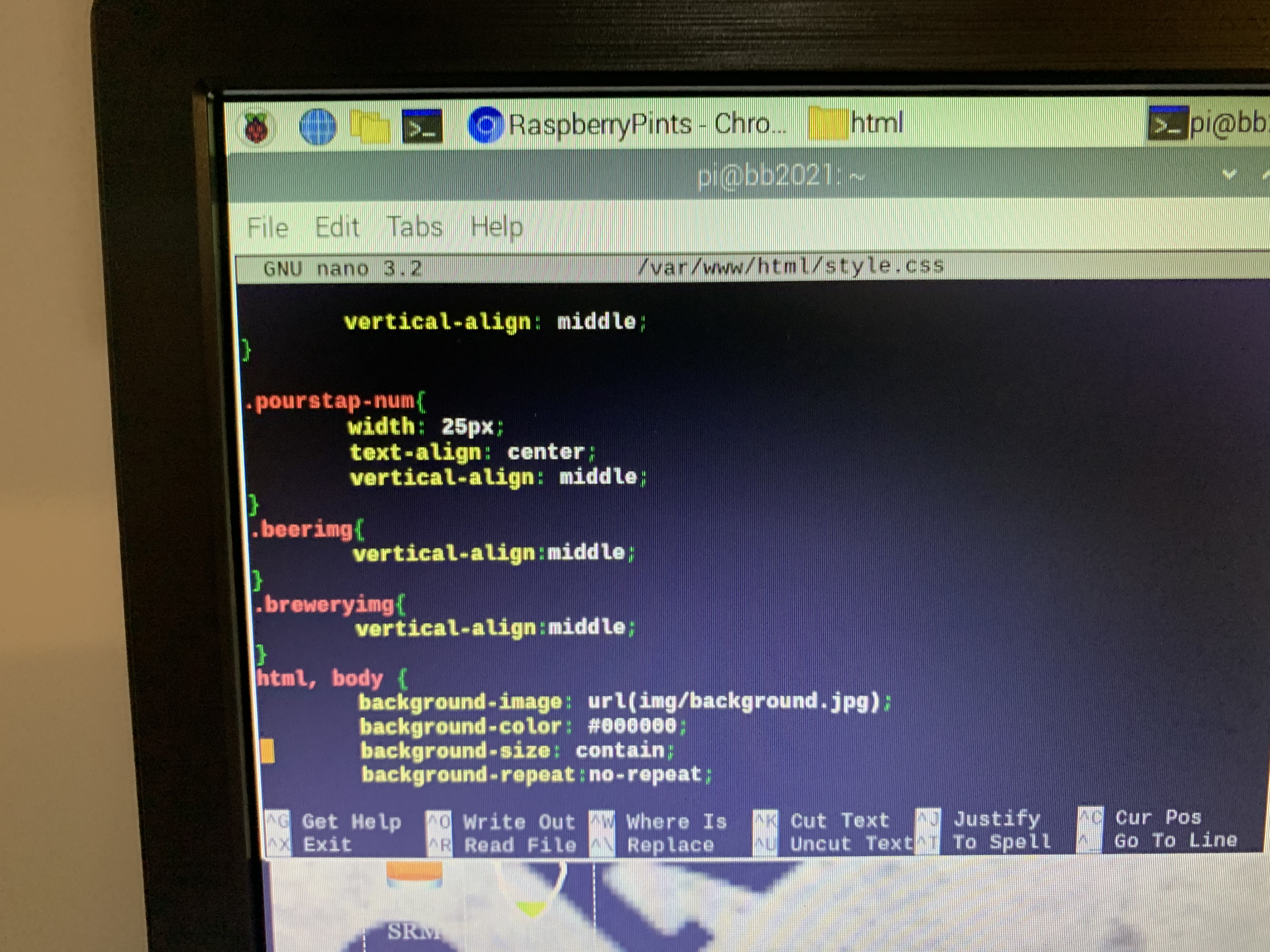This screenshot has height=952, width=1270.
Task: Click the nano file path /var/www/html/style.css
Action: click(791, 266)
